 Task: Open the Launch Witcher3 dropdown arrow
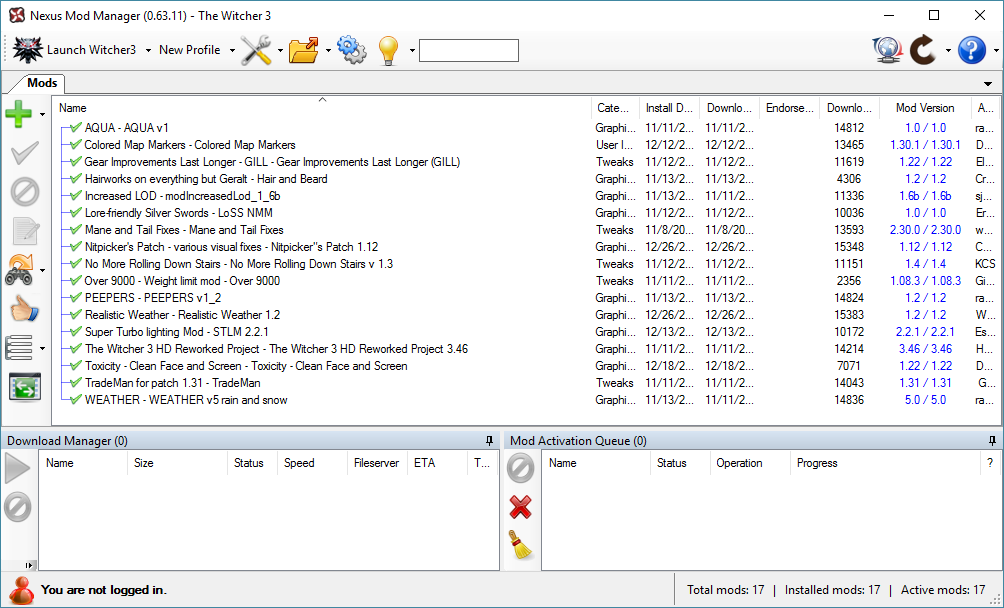coord(148,50)
